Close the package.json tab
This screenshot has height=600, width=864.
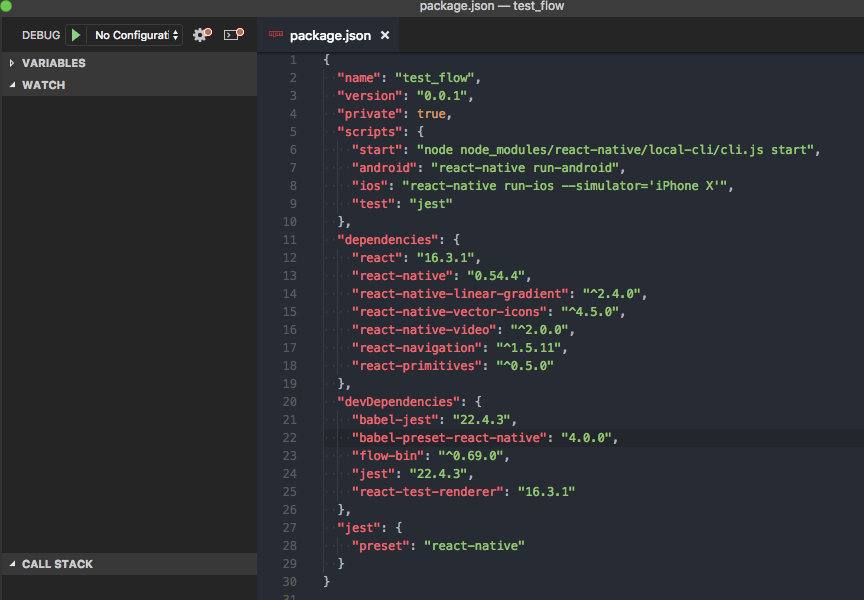(385, 34)
